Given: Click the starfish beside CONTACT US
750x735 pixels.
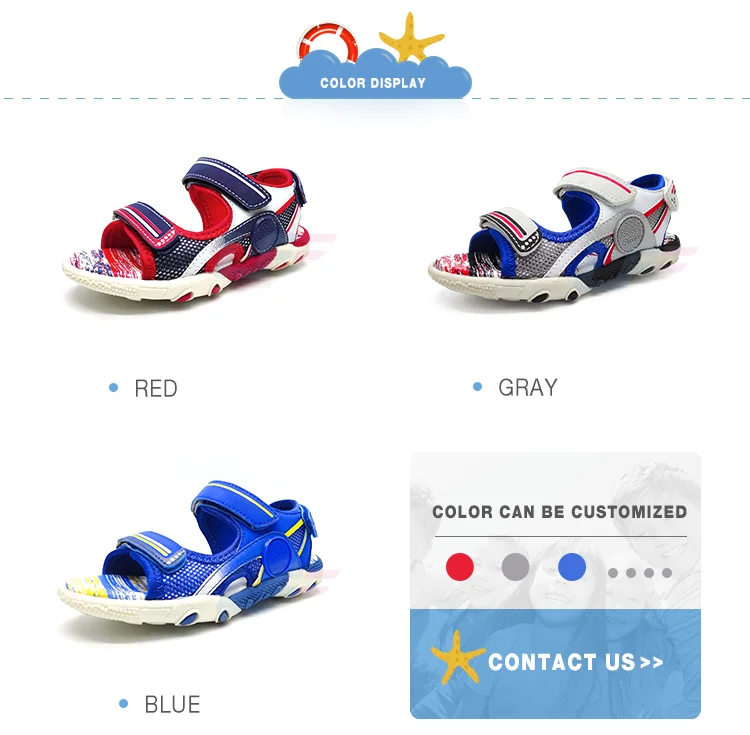Looking at the screenshot, I should 457,657.
